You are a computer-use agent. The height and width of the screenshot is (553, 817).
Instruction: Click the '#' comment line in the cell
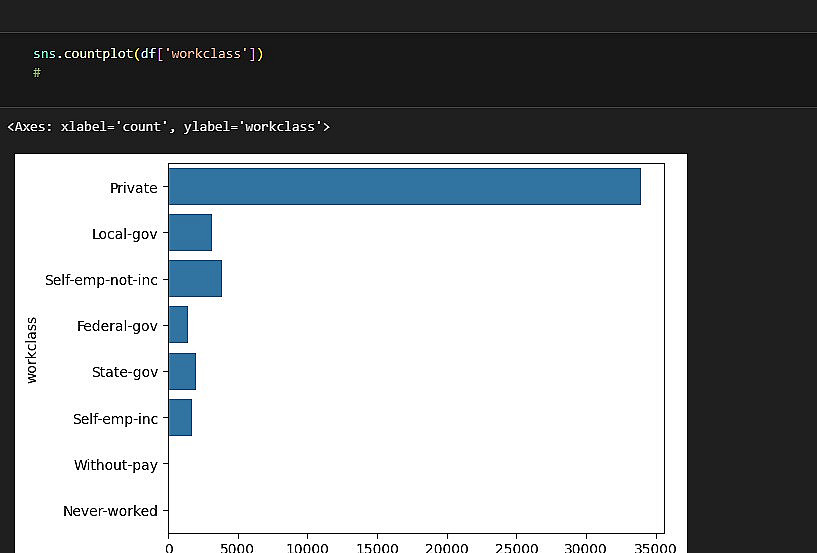37,73
